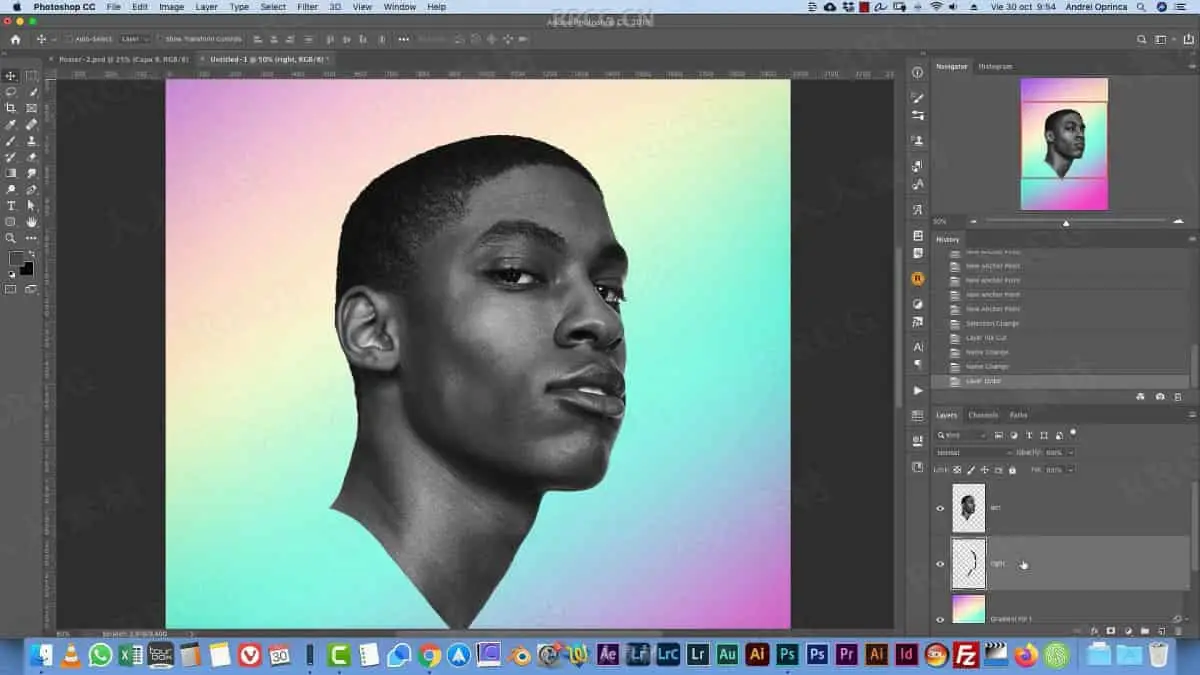Open the Layers panel flyout menu
Screen dimensions: 1200x675
click(1191, 415)
